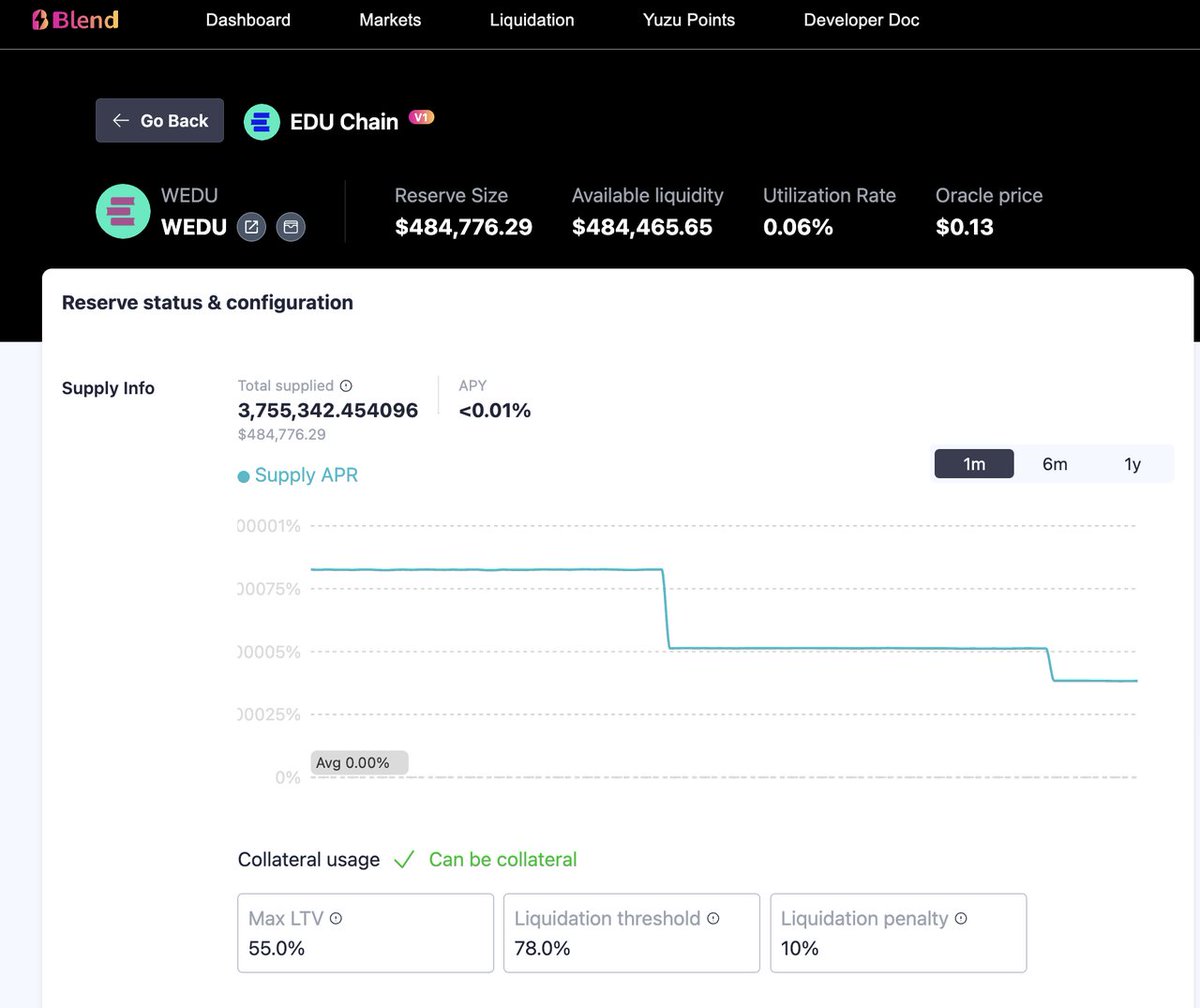Image resolution: width=1200 pixels, height=1008 pixels.
Task: Click the Avg 0.00% chart label
Action: (359, 763)
